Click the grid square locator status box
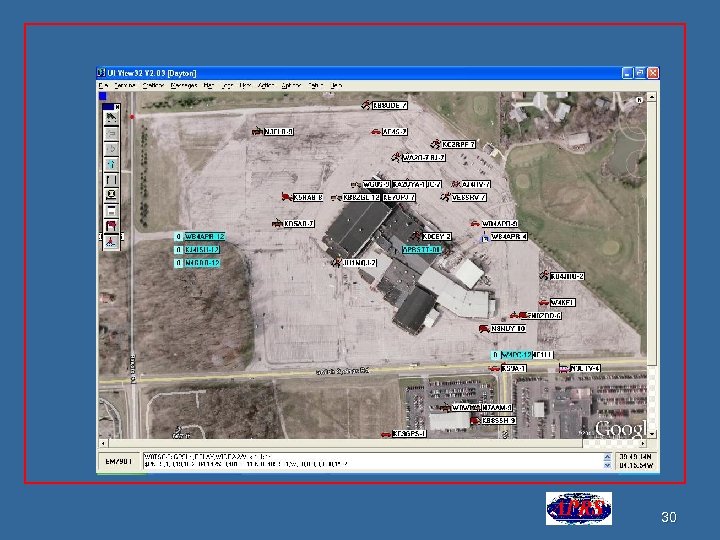Image resolution: width=720 pixels, height=540 pixels. (x=118, y=461)
